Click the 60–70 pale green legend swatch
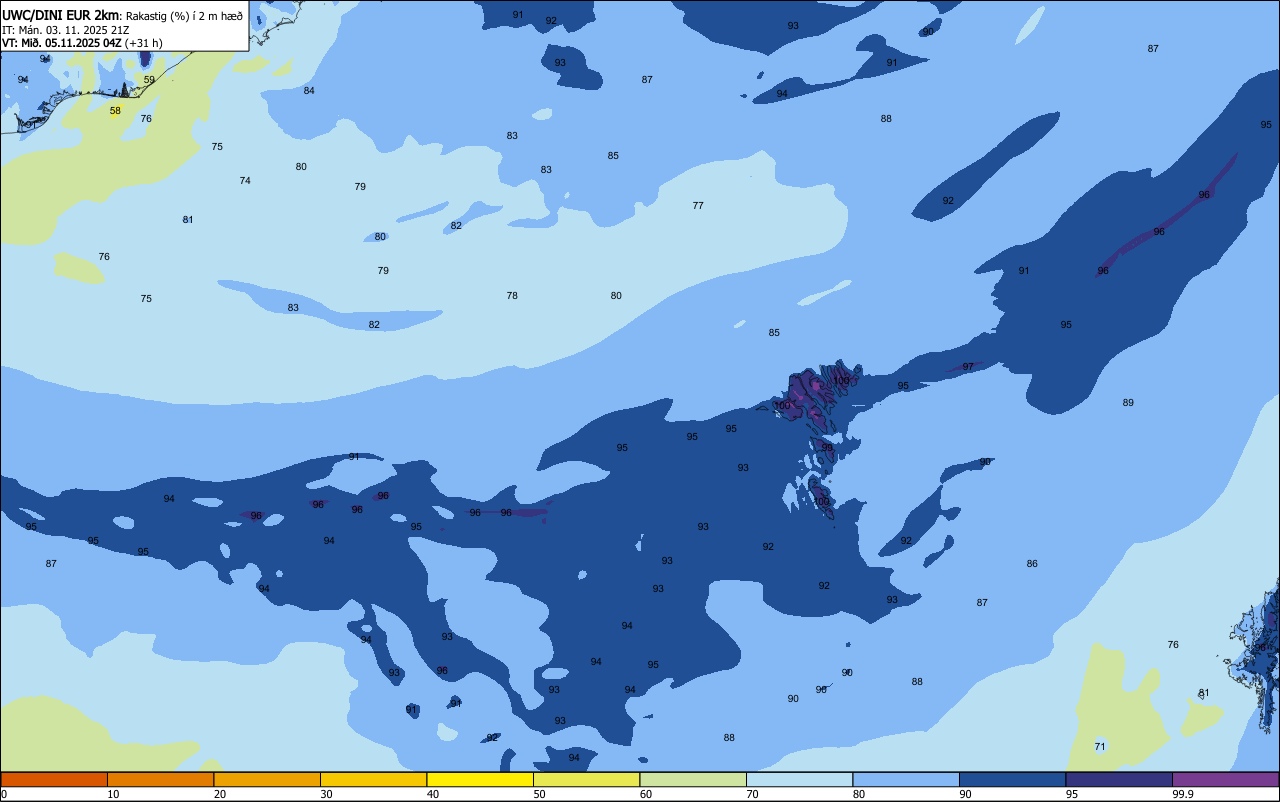The image size is (1280, 802). point(693,779)
